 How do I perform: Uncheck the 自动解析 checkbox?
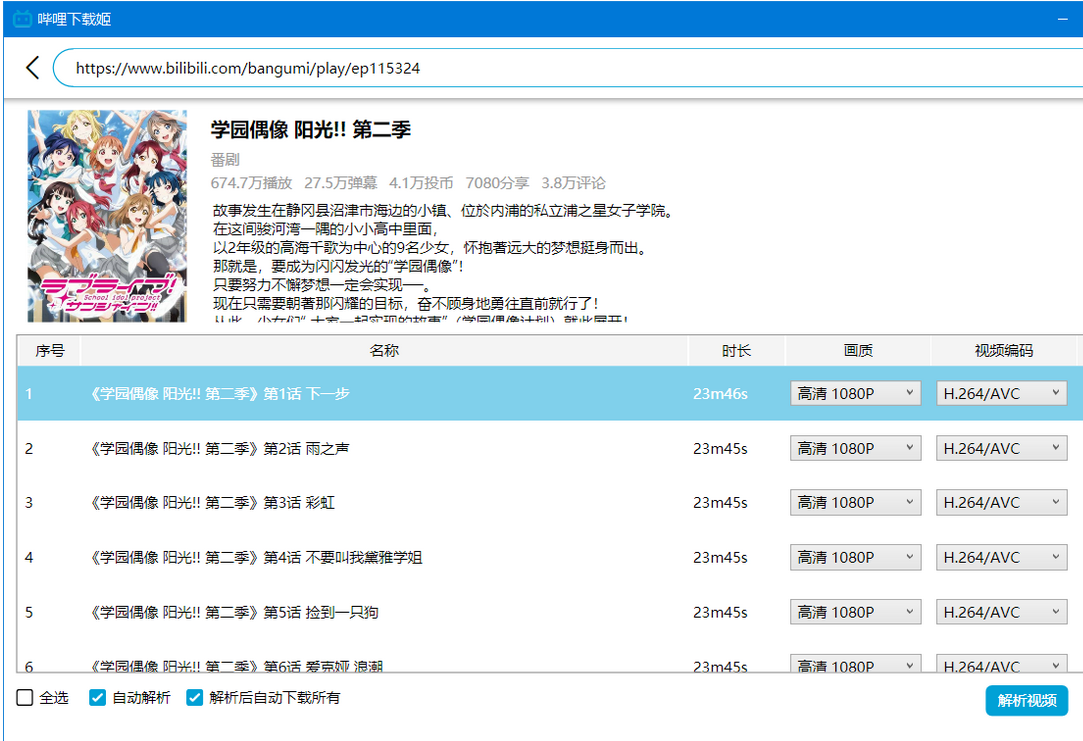97,697
